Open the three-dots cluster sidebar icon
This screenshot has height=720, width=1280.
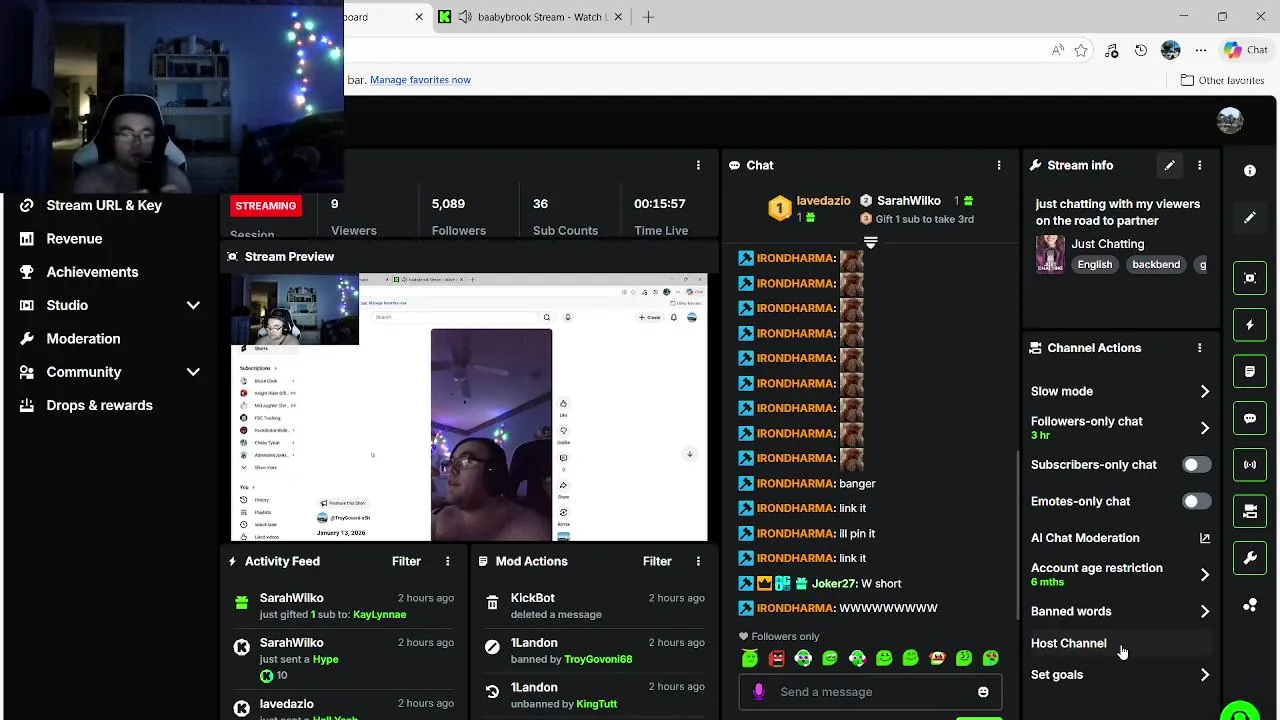coord(1250,605)
